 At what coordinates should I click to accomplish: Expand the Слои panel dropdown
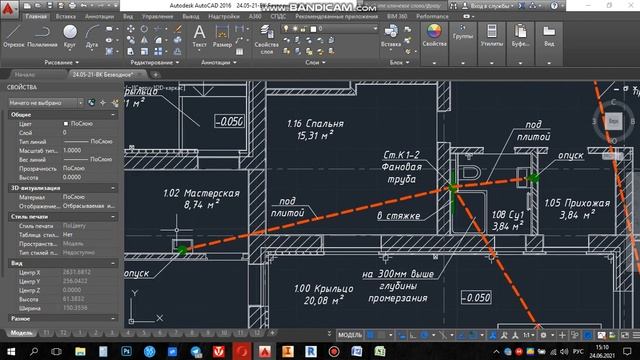coord(315,62)
